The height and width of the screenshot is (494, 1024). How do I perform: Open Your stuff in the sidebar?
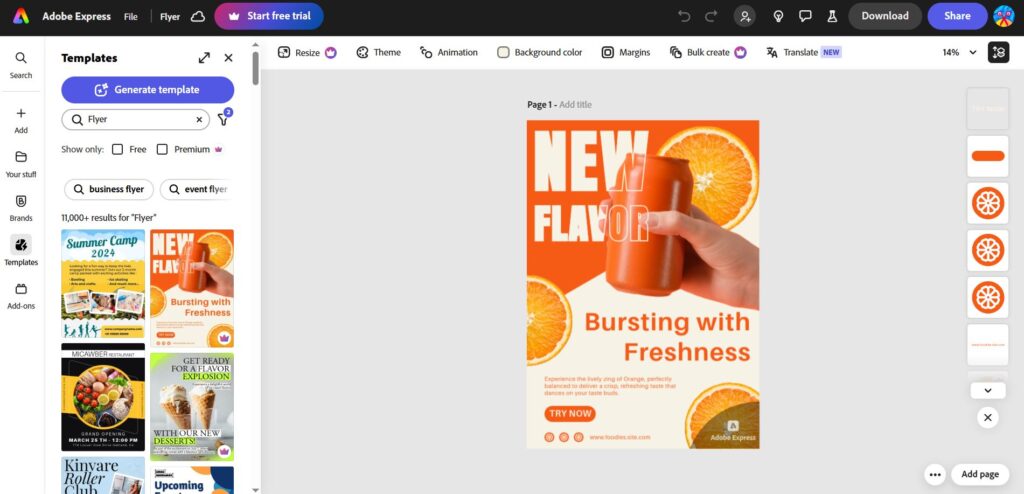tap(21, 164)
